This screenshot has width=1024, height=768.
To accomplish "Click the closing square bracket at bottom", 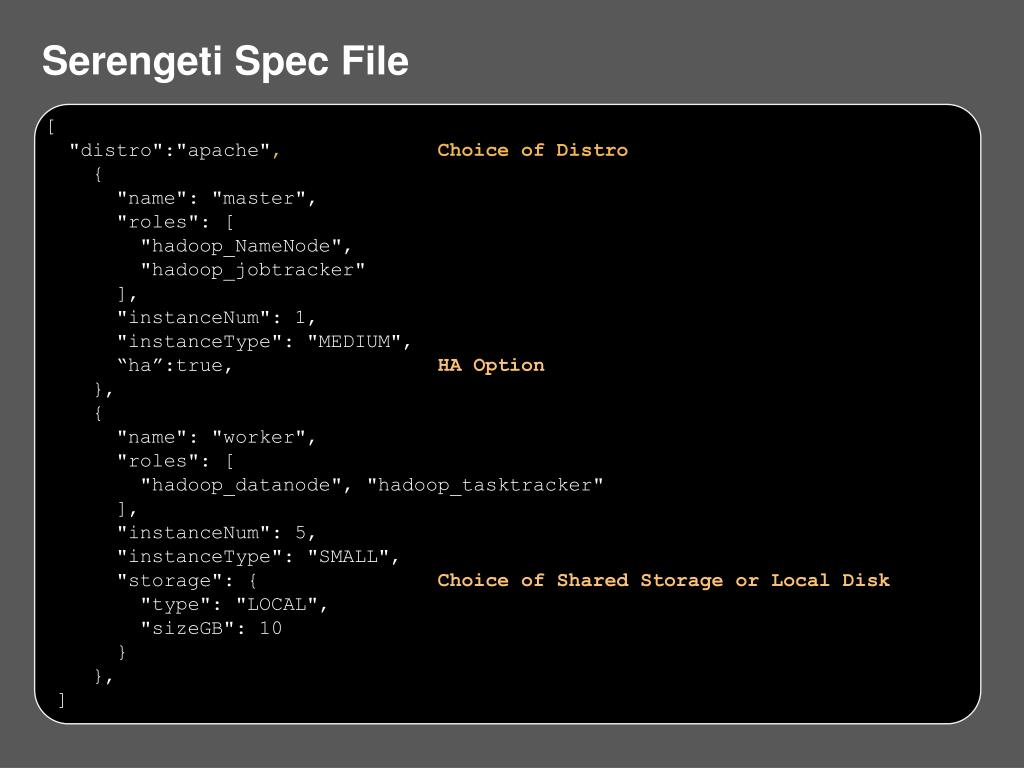I will (61, 701).
